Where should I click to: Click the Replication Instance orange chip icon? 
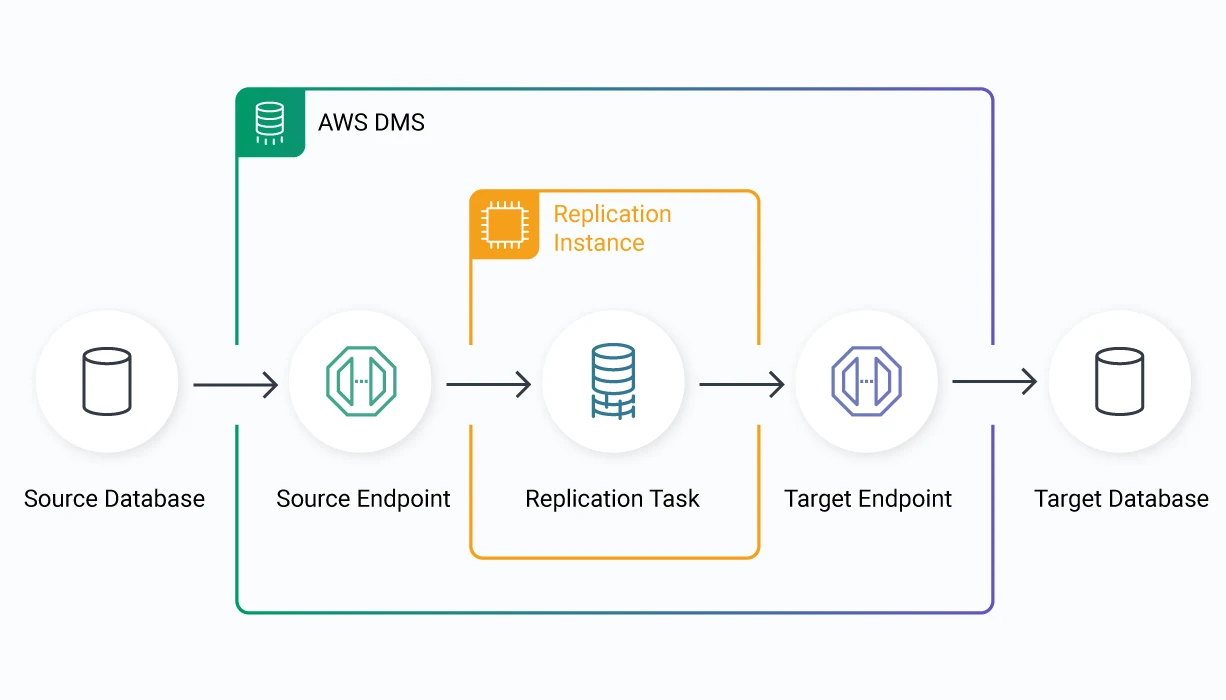[x=505, y=225]
